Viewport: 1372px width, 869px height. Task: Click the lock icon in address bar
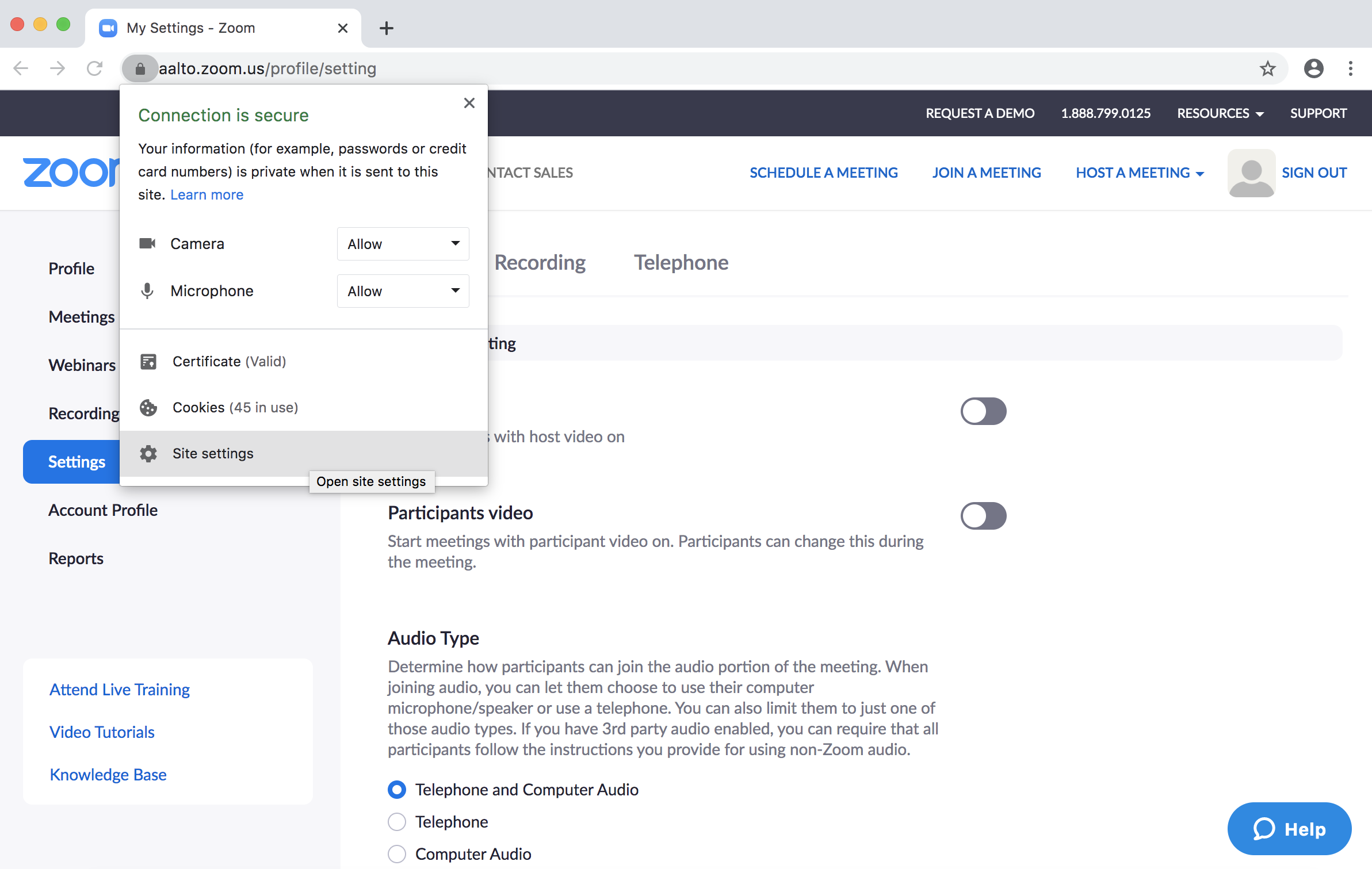tap(140, 69)
